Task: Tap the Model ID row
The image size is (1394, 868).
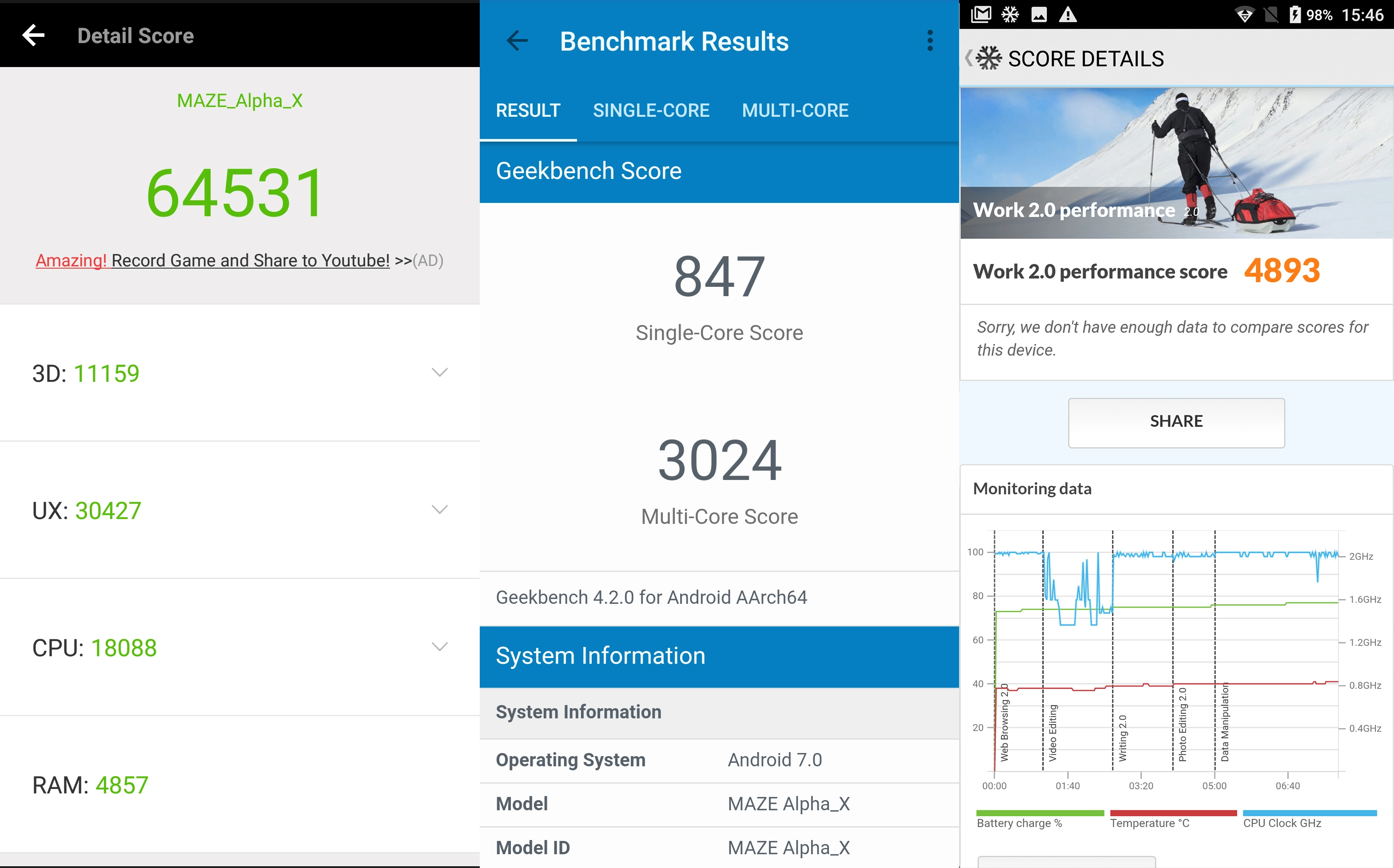Action: 719,847
